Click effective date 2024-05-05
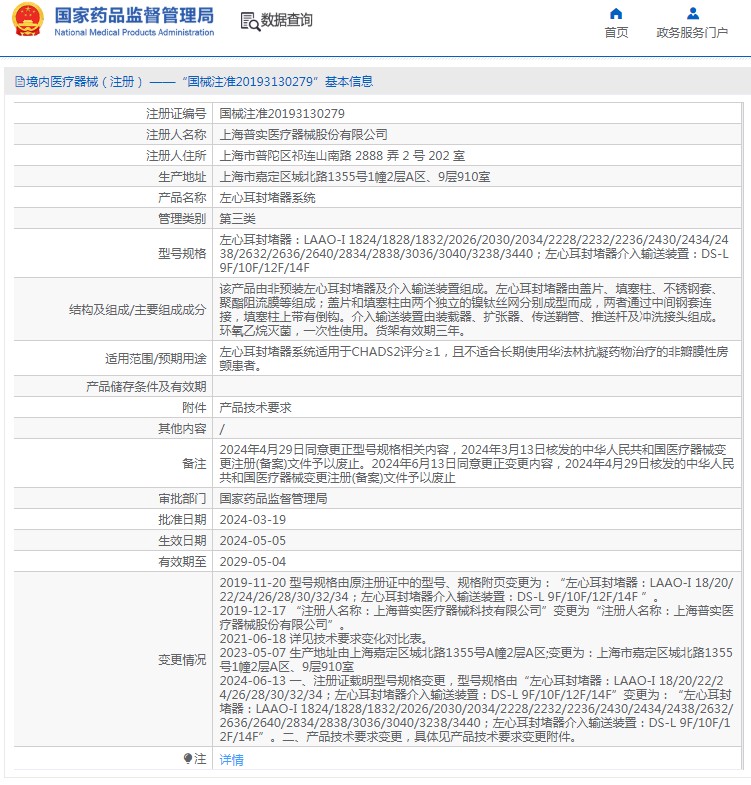Viewport: 751px width, 785px height. click(x=253, y=541)
